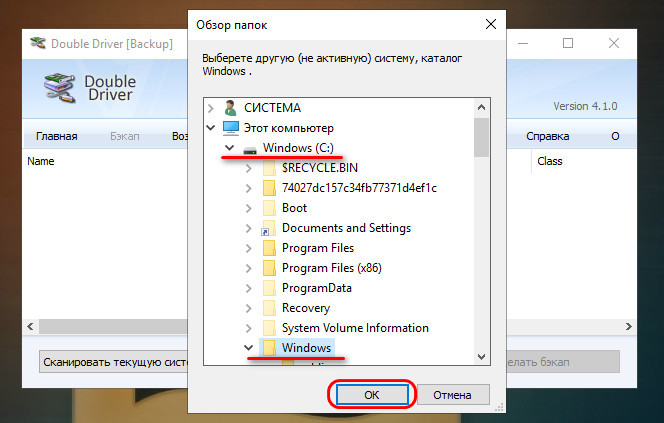Collapse the Windows folder chevron
Viewport: 664px width, 423px height.
pyautogui.click(x=249, y=348)
